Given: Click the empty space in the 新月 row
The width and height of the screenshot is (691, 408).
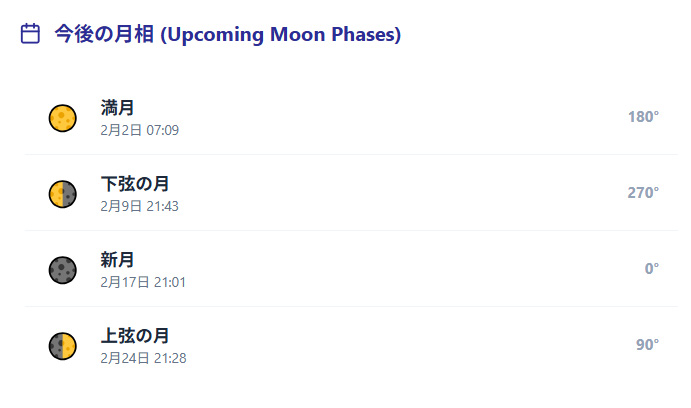Looking at the screenshot, I should (x=400, y=269).
